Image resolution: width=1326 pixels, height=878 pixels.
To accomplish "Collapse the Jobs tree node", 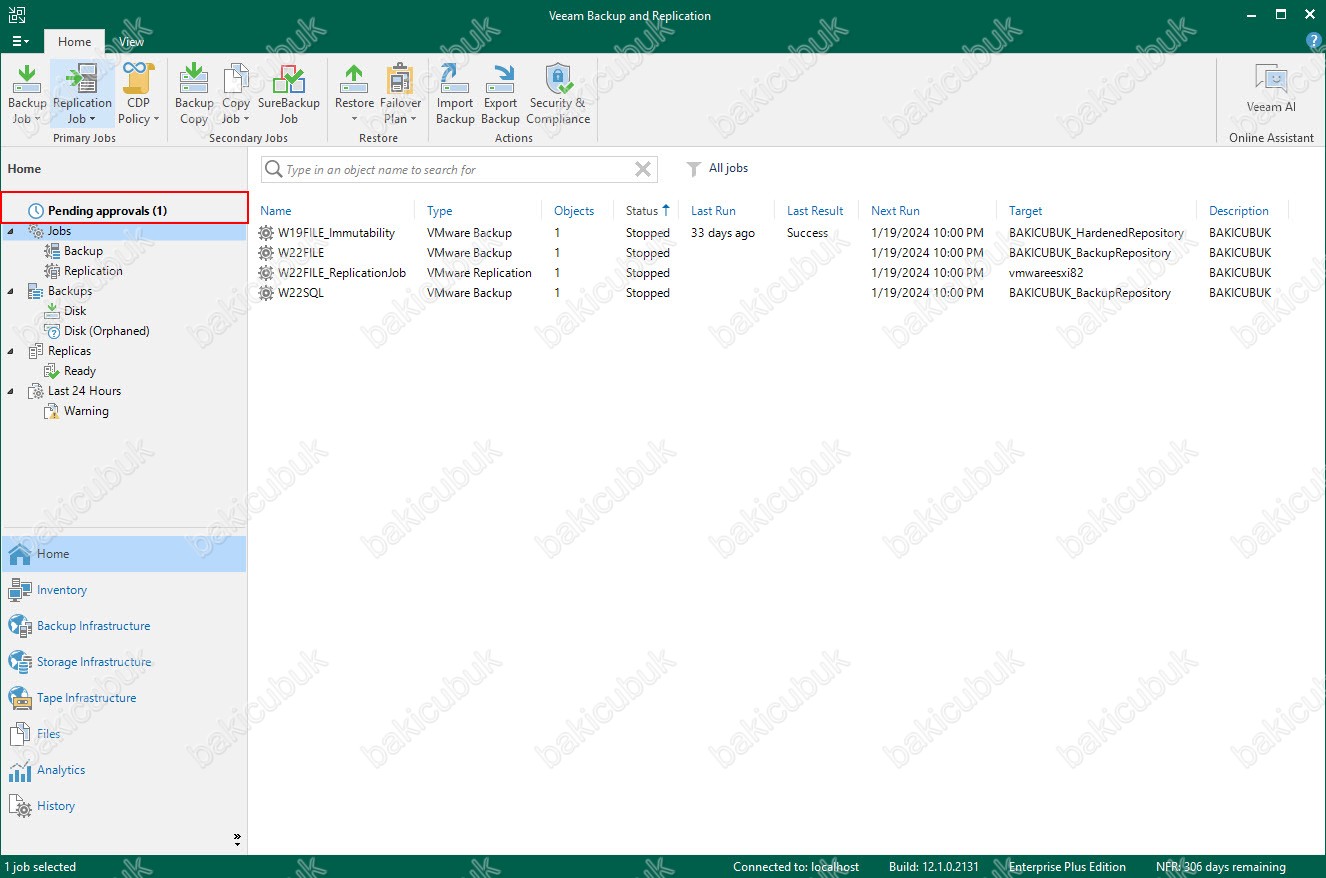I will pos(11,231).
